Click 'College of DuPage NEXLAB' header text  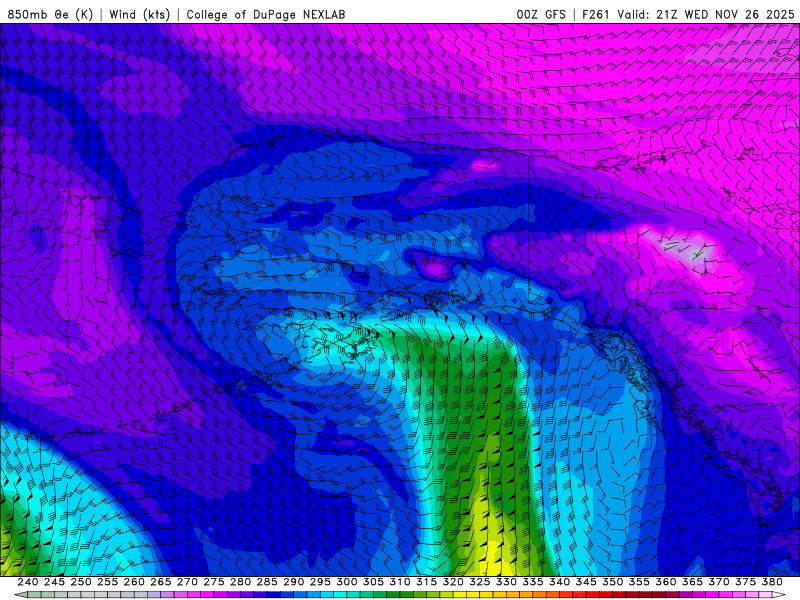point(266,14)
